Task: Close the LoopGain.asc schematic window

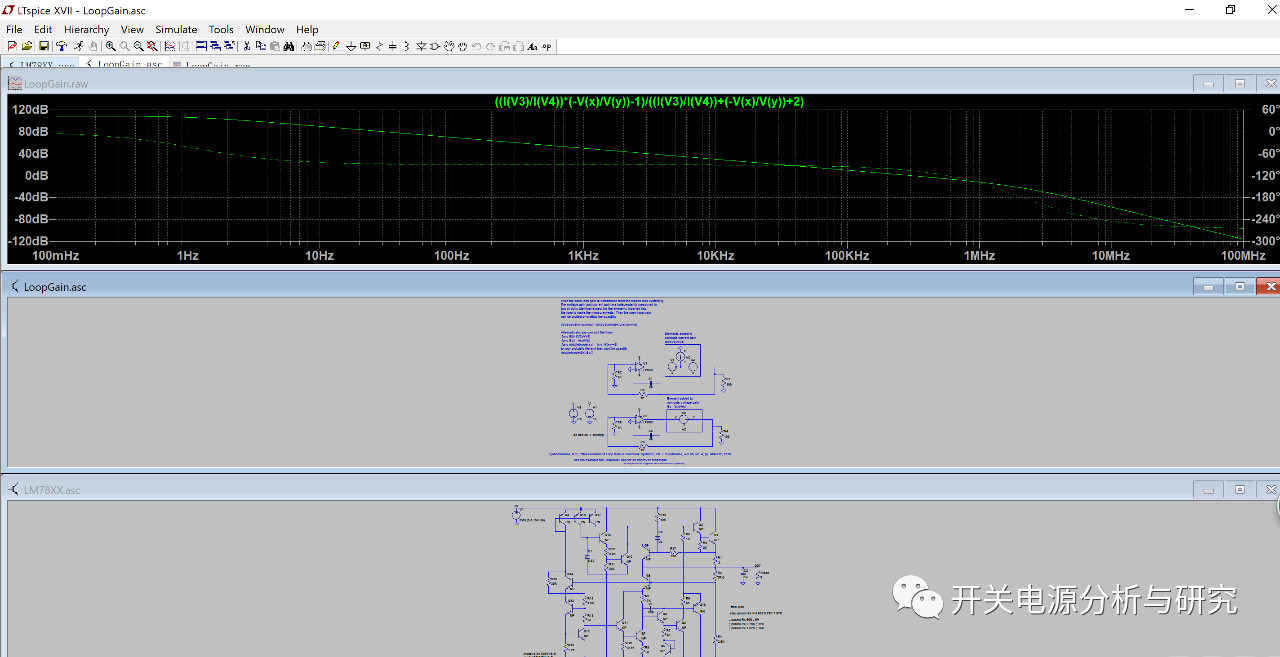Action: pyautogui.click(x=1270, y=287)
